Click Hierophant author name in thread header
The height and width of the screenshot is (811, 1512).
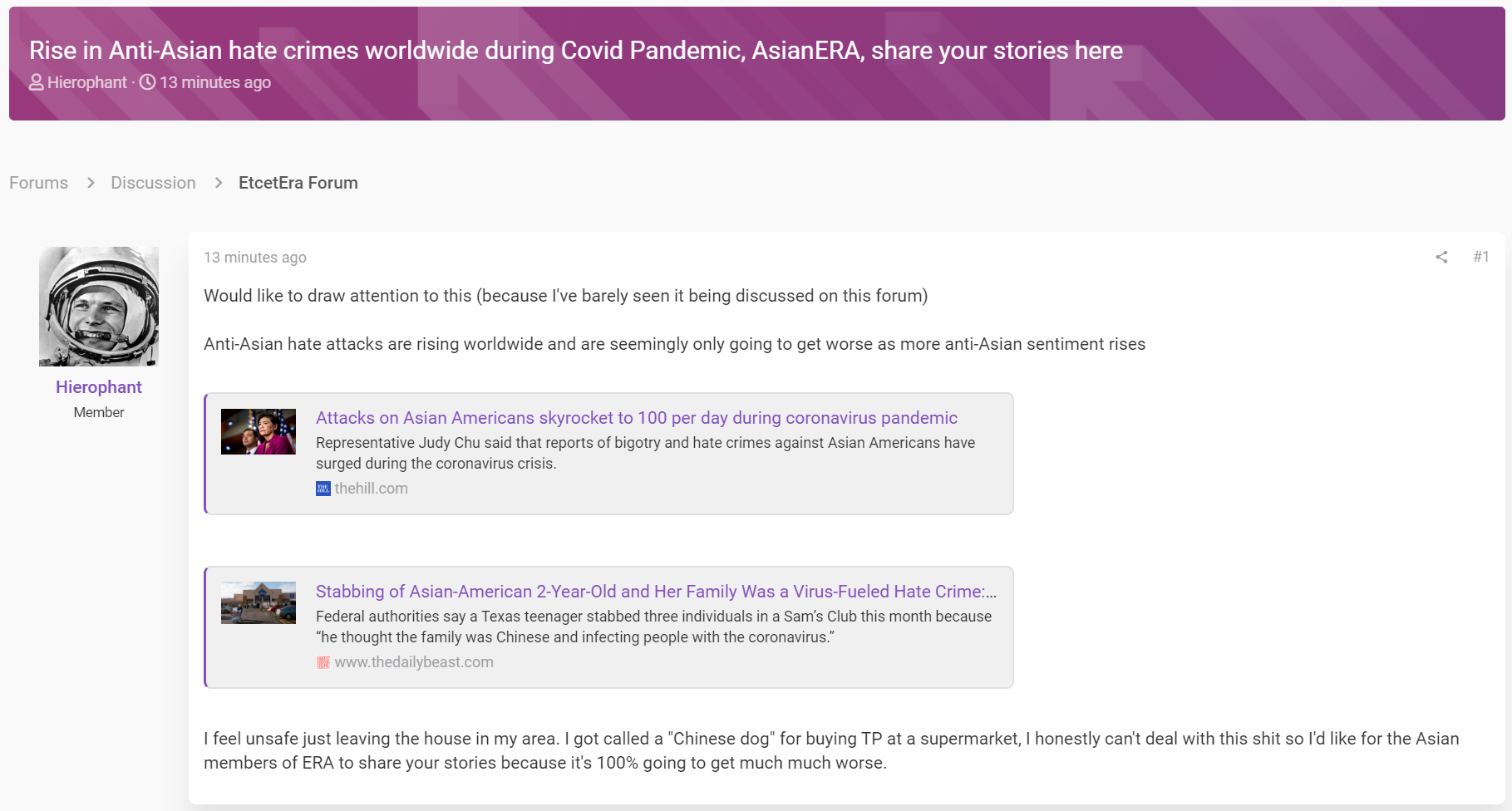point(87,82)
